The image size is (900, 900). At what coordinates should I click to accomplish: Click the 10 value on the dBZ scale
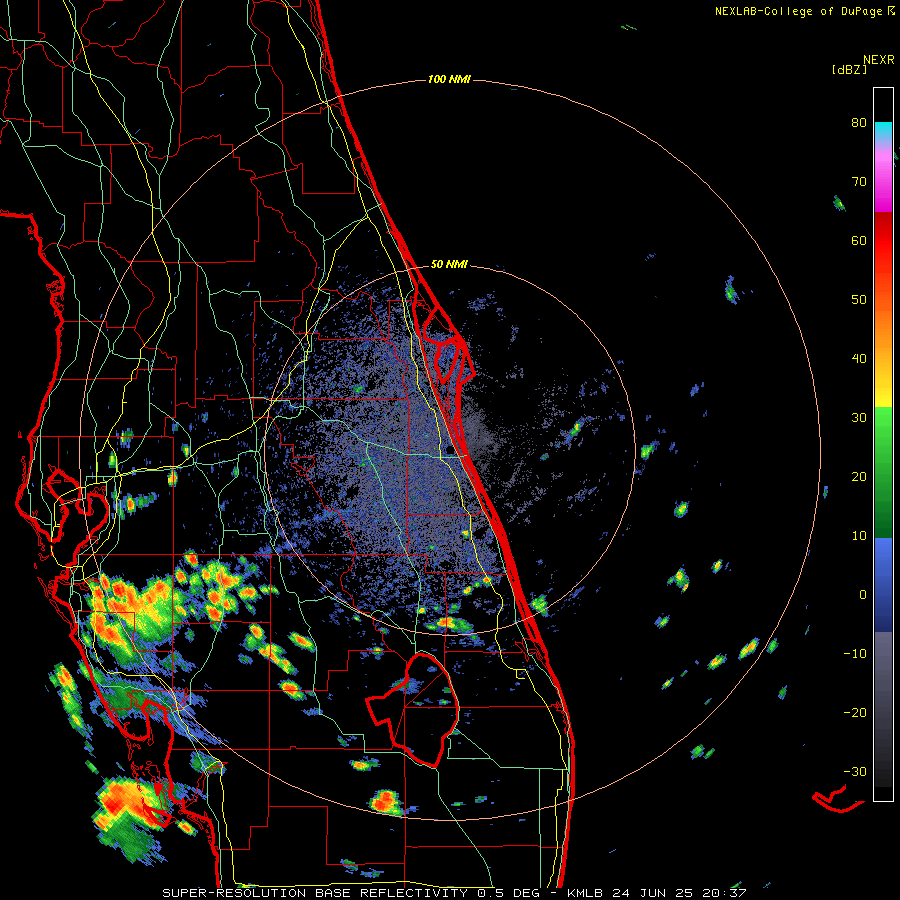[x=859, y=536]
